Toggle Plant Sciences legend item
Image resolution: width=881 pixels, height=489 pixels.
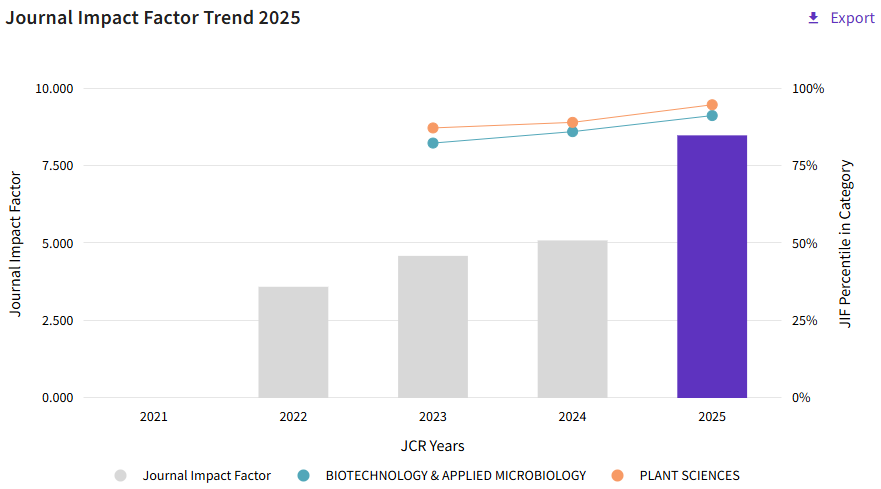(675, 476)
